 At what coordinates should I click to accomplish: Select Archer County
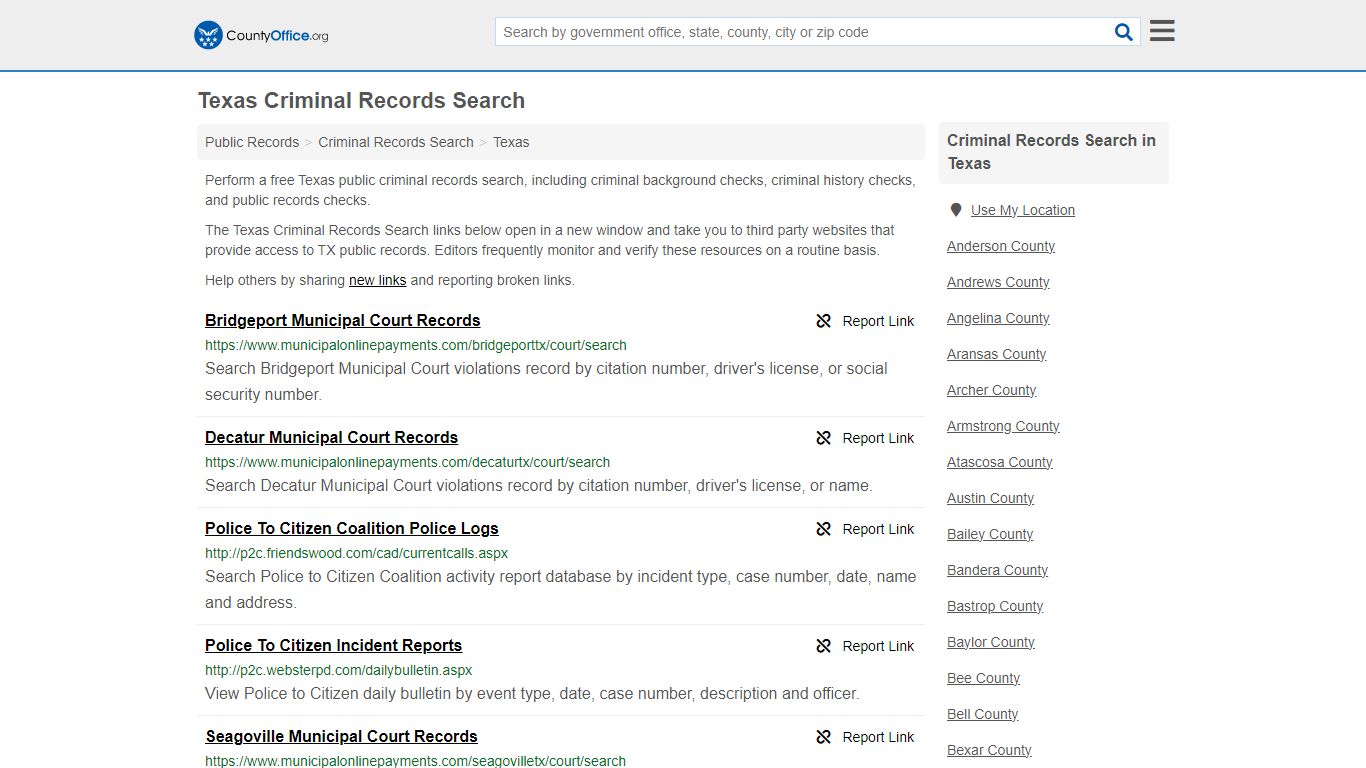tap(991, 390)
